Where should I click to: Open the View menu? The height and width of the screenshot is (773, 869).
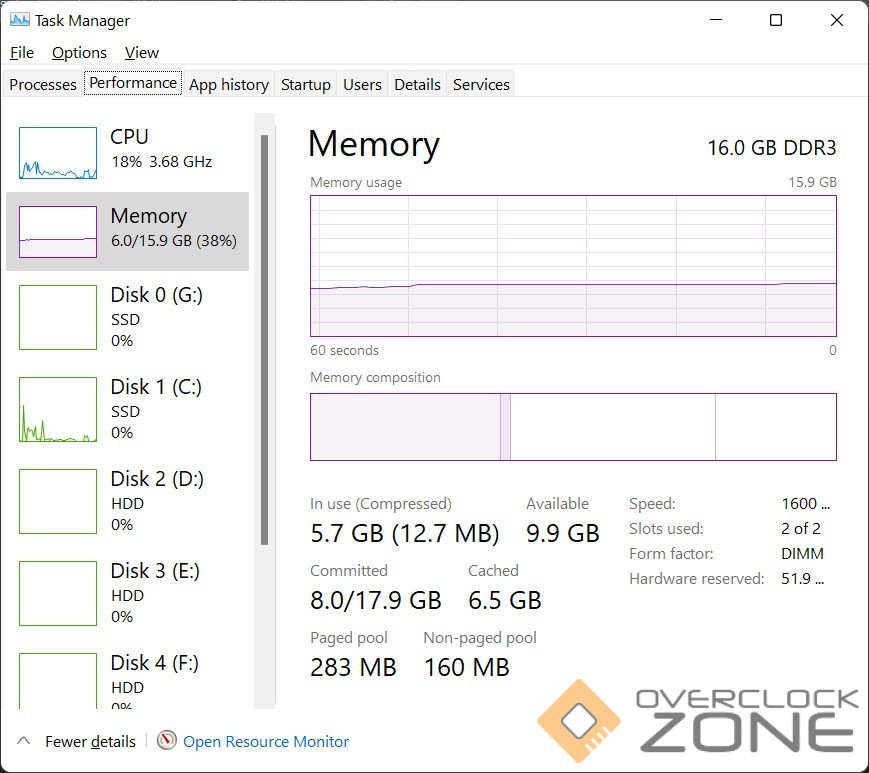pos(142,53)
